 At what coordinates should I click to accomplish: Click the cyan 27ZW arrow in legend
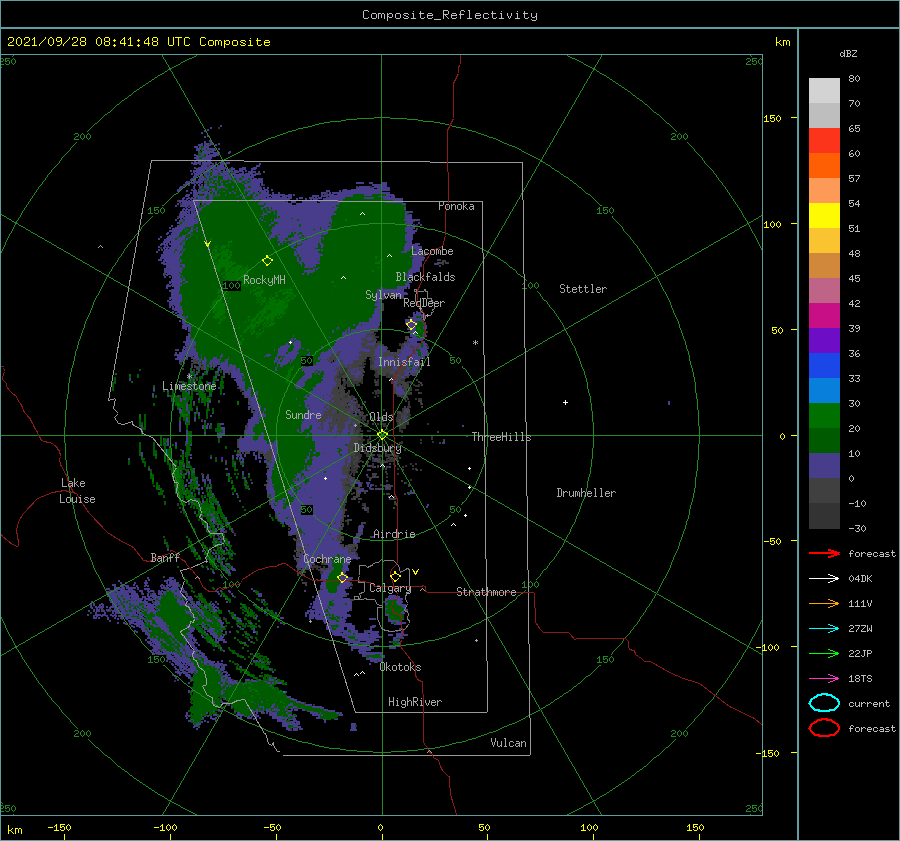click(x=824, y=629)
